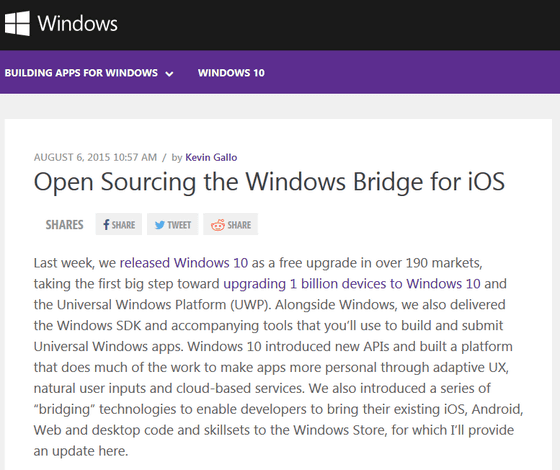Image resolution: width=560 pixels, height=470 pixels.
Task: Go to Windows 10 nav item
Action: 231,73
